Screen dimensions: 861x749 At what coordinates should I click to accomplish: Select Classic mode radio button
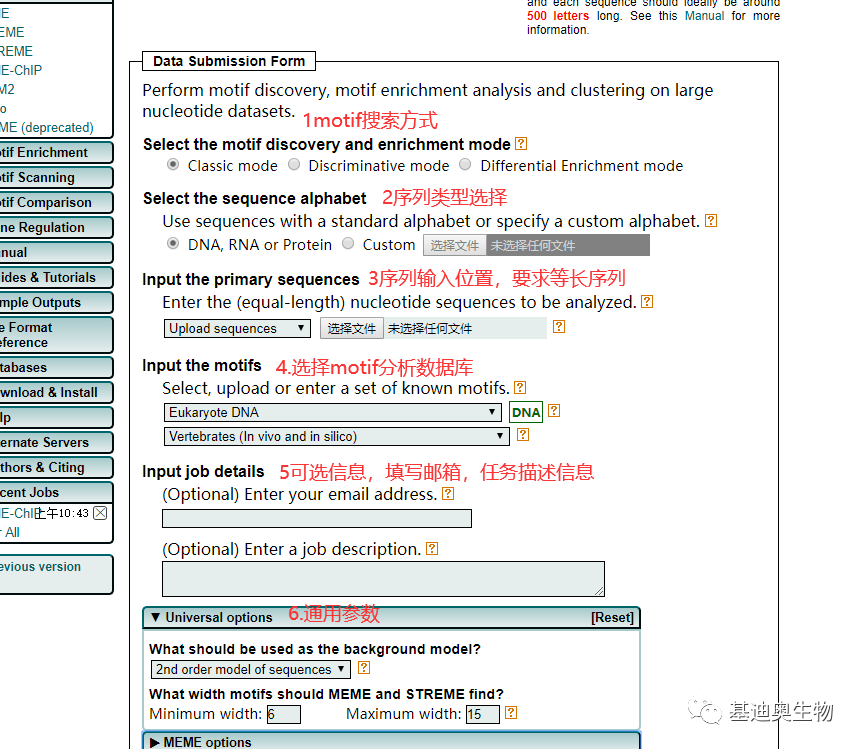173,164
